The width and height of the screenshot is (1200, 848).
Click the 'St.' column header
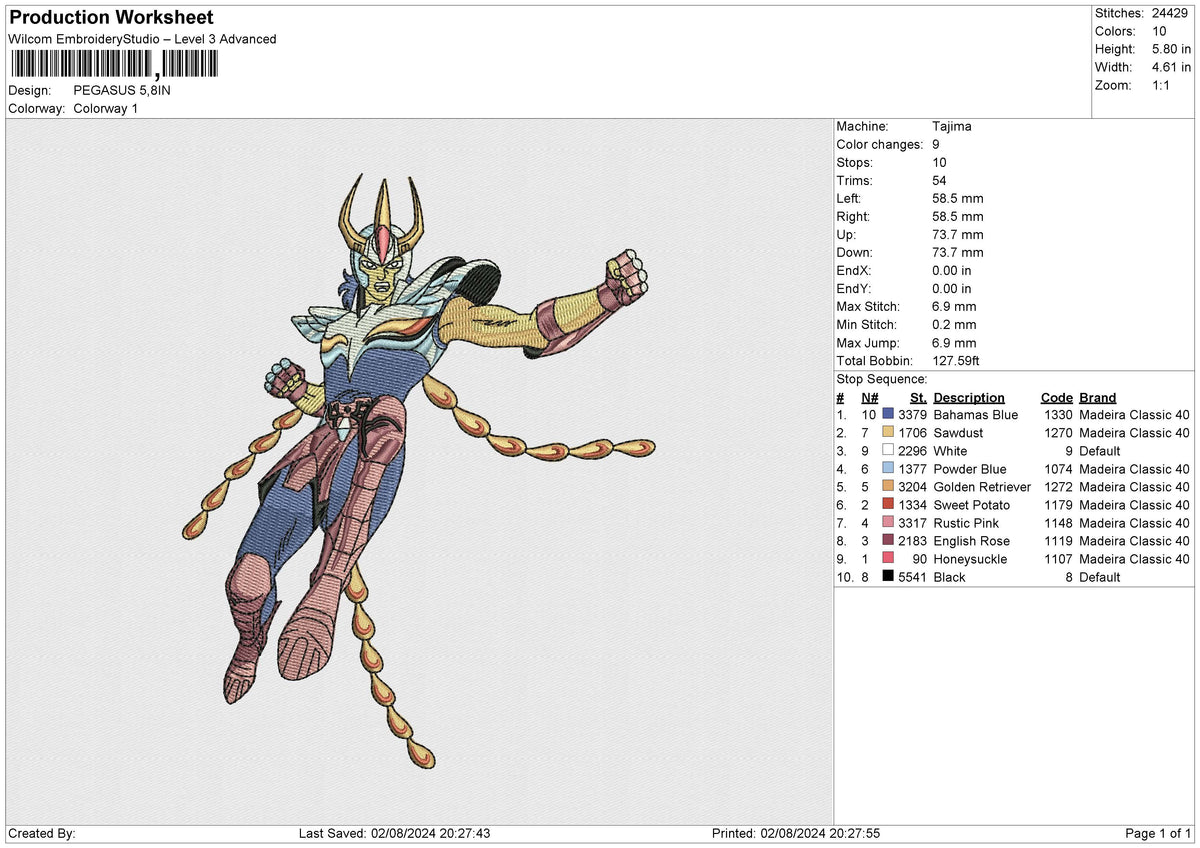click(918, 398)
